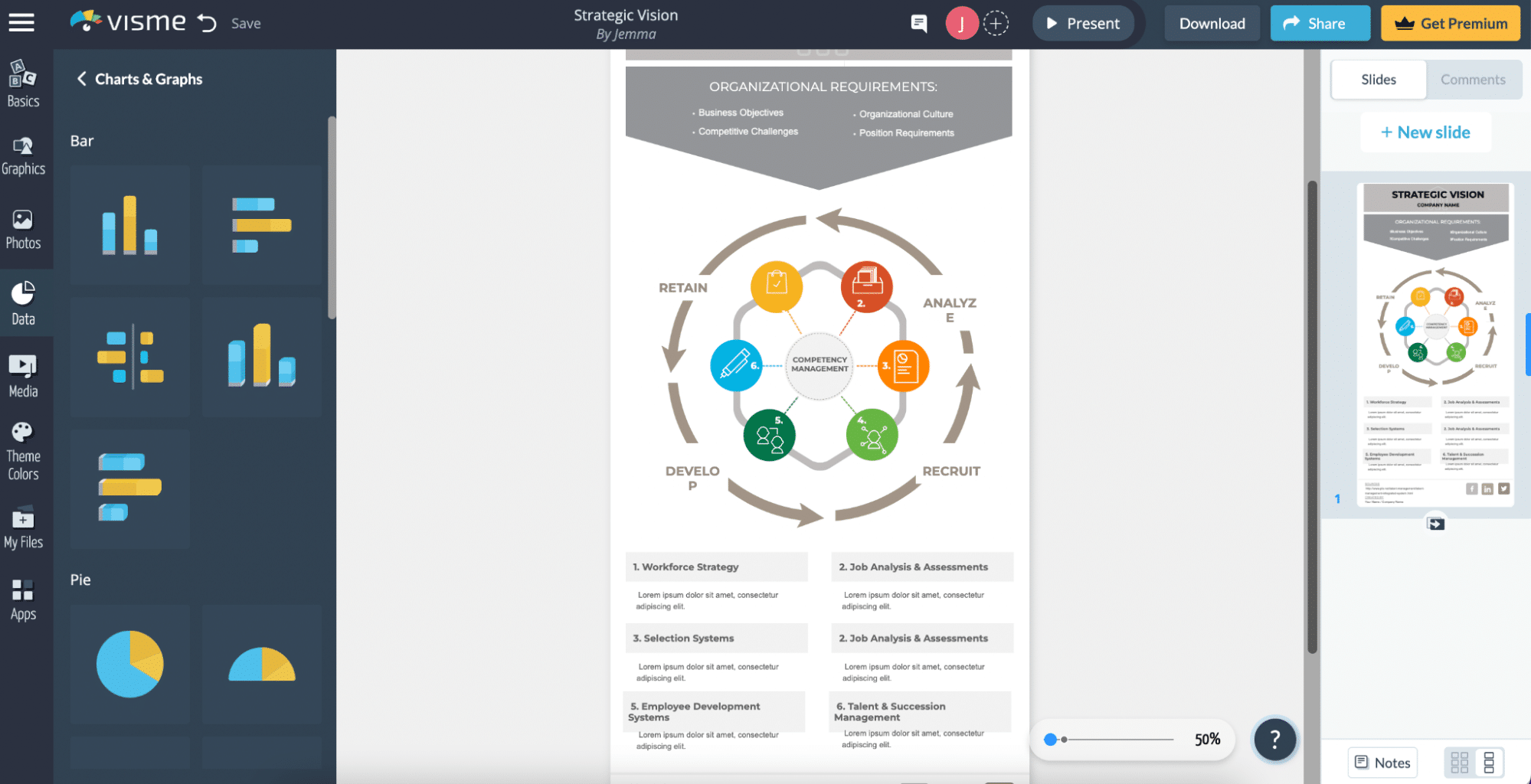Open the J user avatar

961,24
